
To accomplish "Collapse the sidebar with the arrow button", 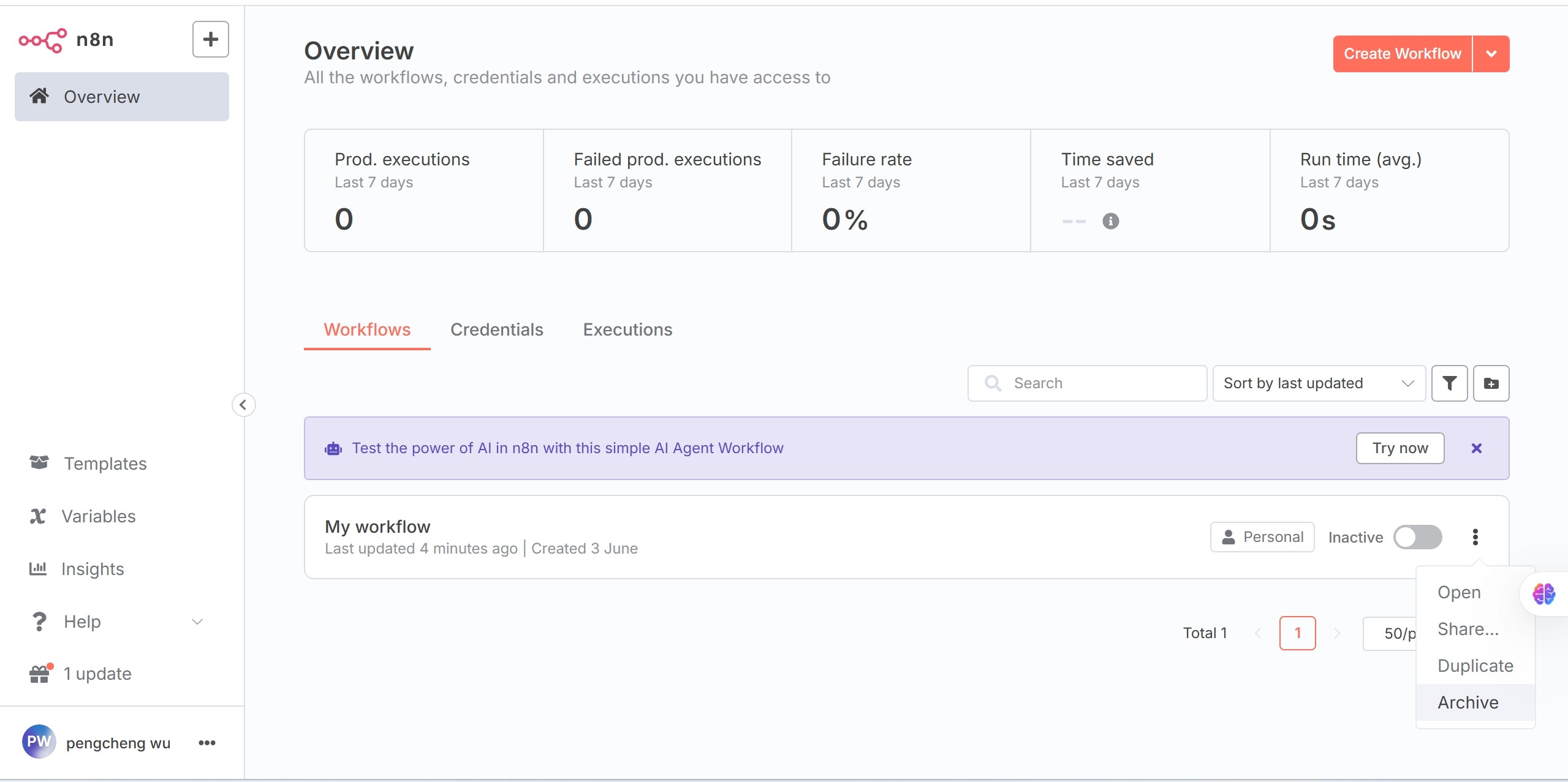I will [243, 405].
